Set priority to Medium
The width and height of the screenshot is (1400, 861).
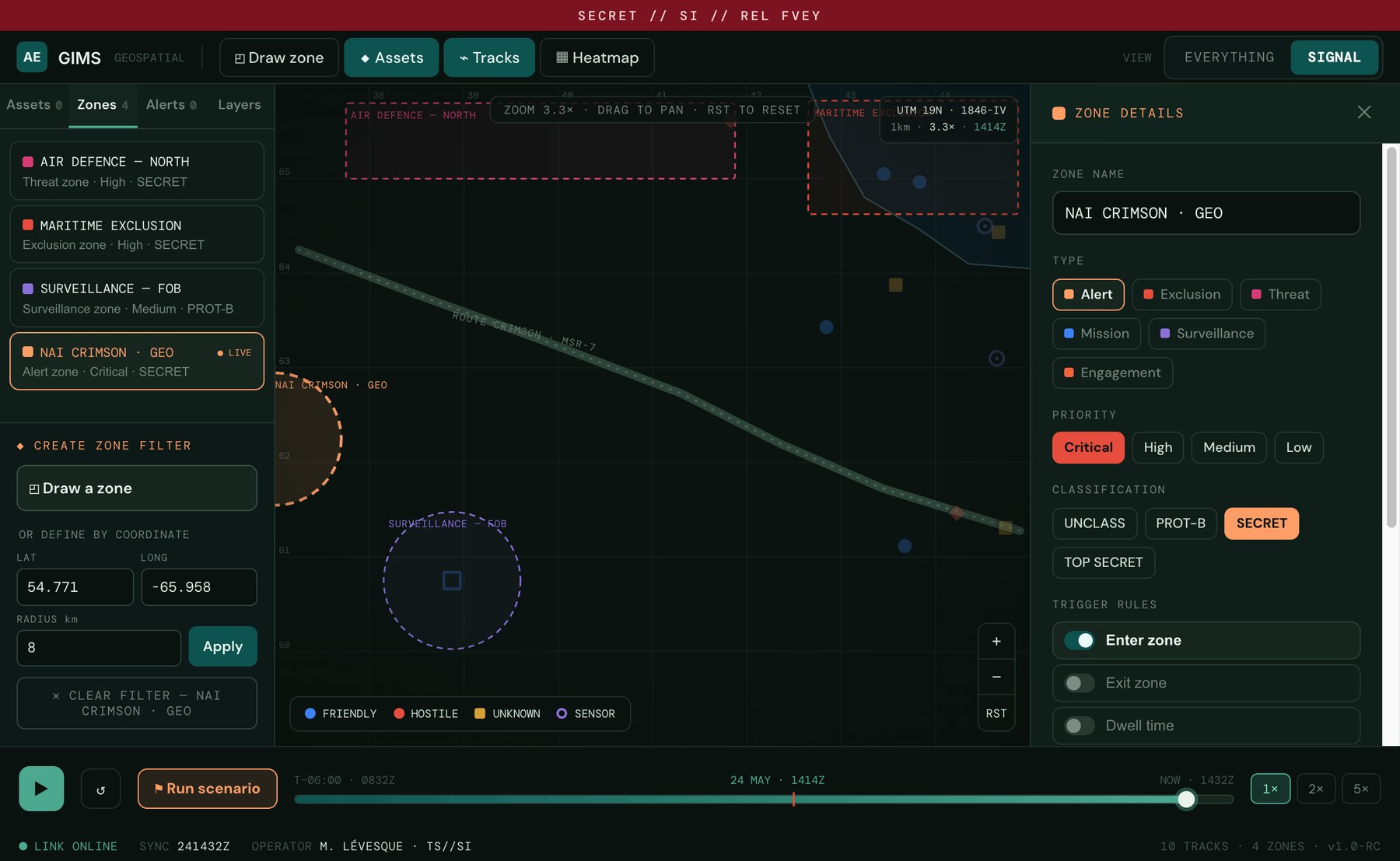(x=1229, y=447)
